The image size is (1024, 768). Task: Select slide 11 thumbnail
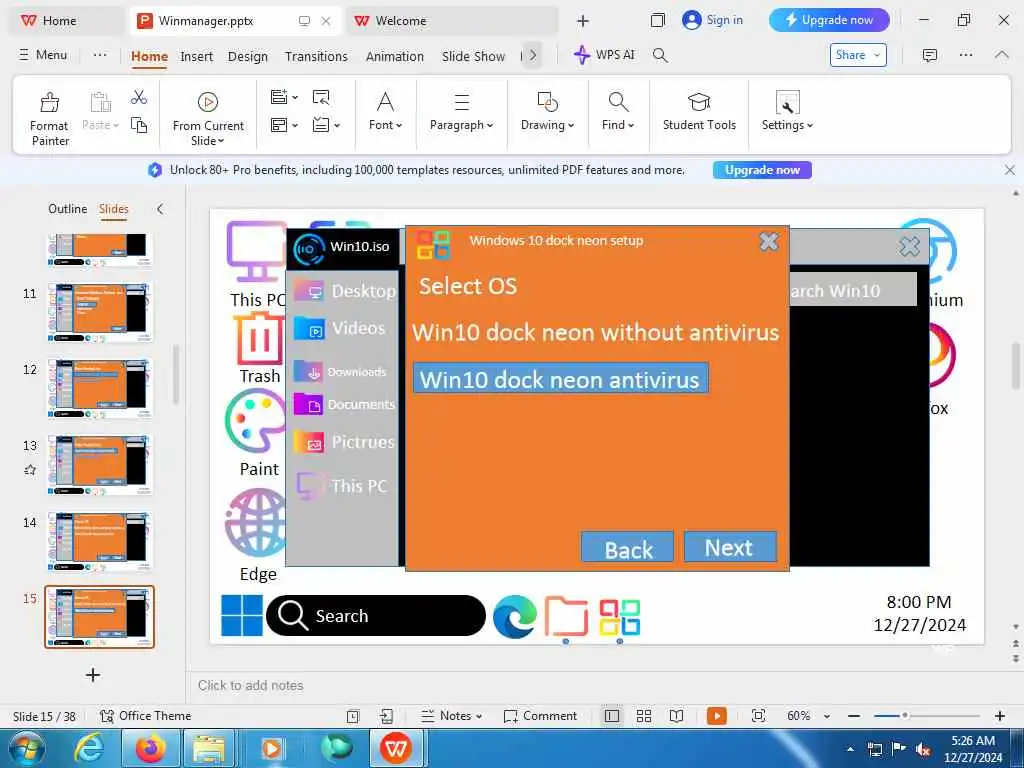click(x=100, y=312)
